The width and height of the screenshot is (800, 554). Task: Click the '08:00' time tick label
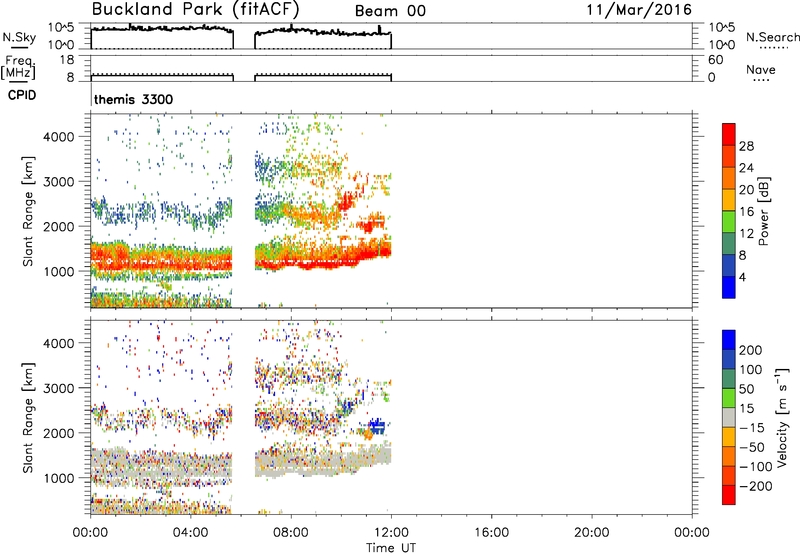tap(291, 533)
